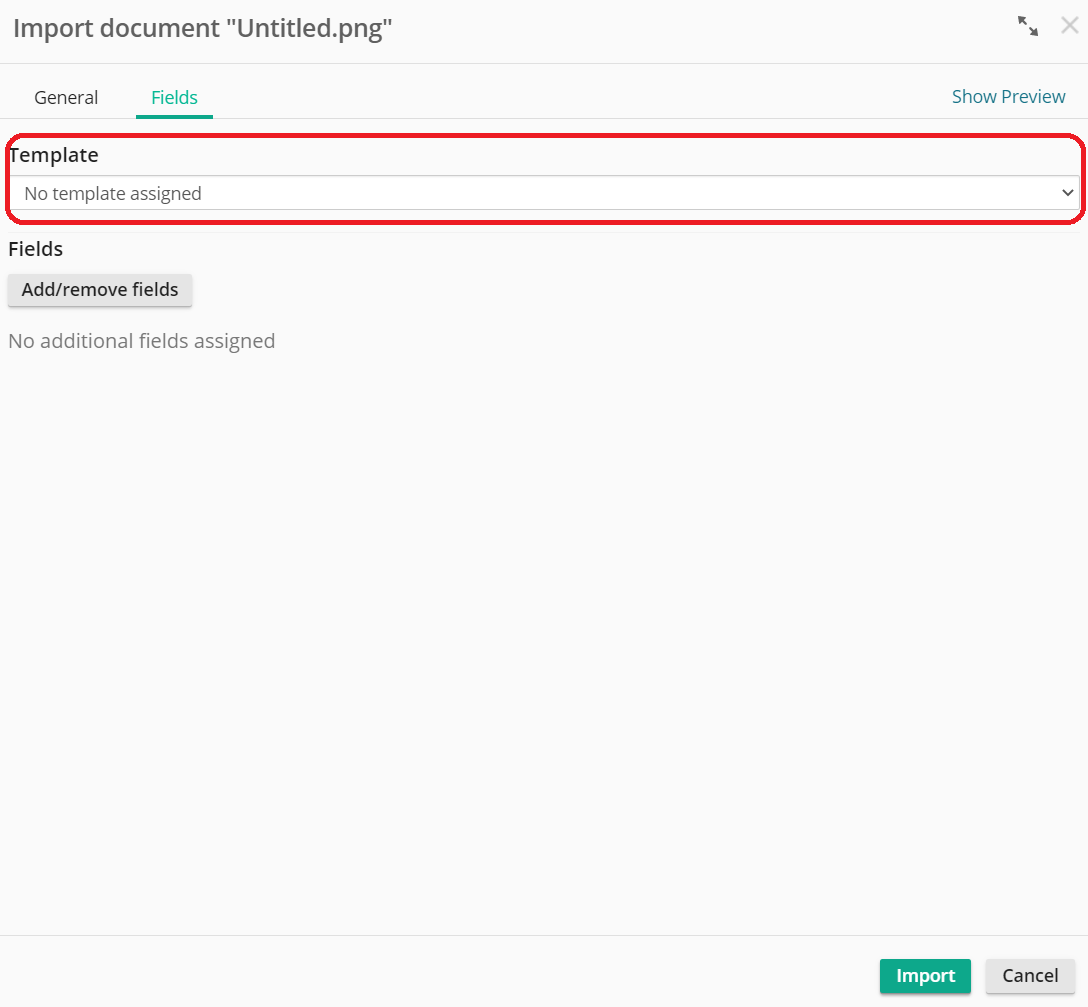The width and height of the screenshot is (1088, 1007).
Task: Confirm importing Untitled.png
Action: coord(925,976)
